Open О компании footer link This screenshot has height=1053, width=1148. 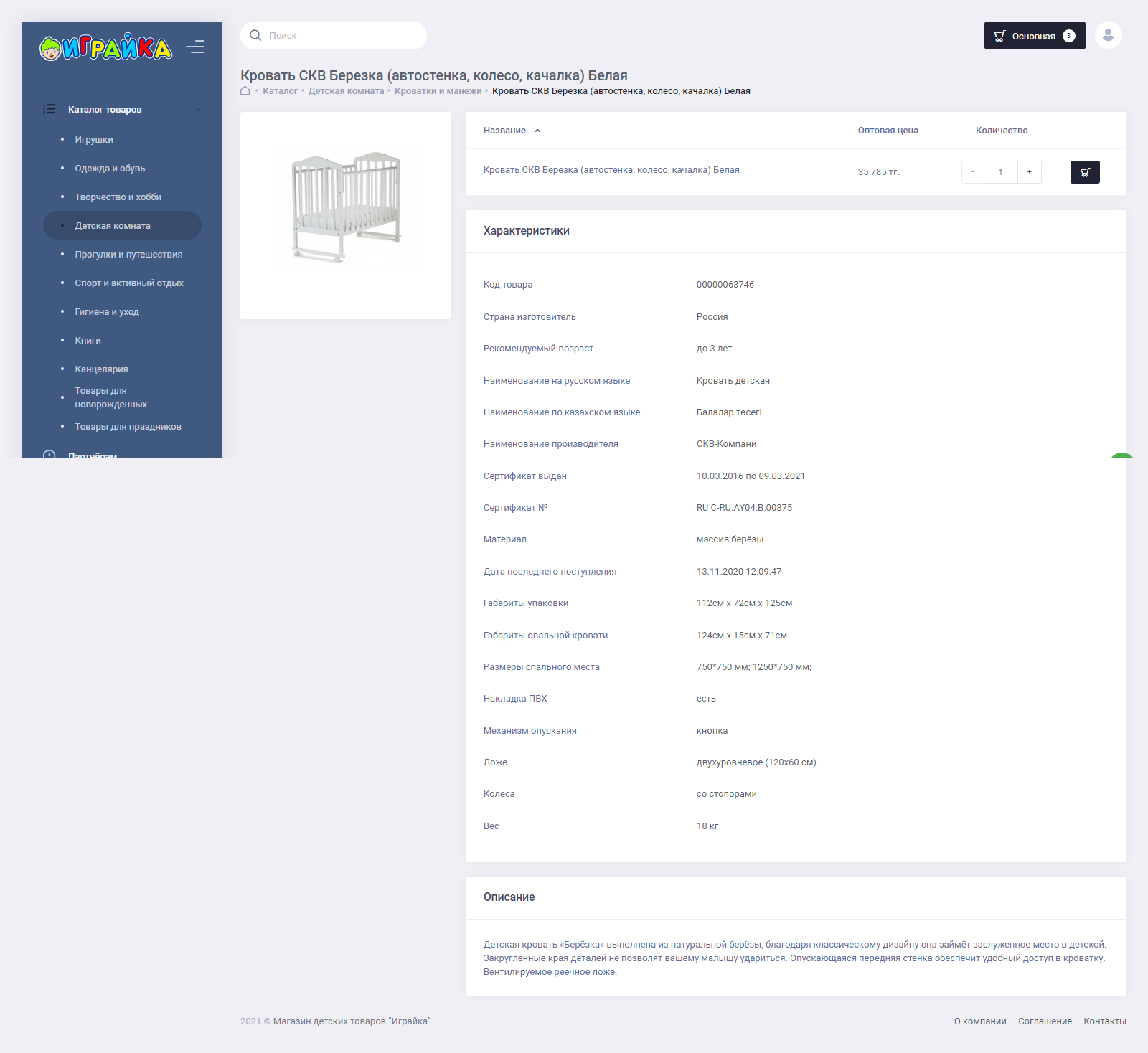point(980,1021)
